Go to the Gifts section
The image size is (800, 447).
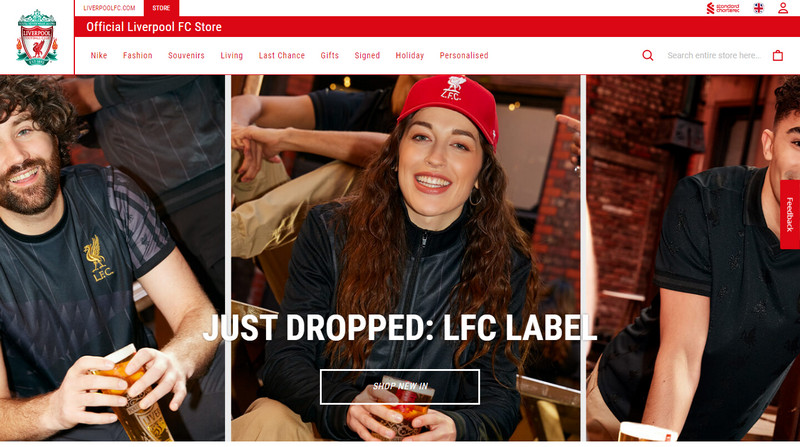(x=330, y=55)
